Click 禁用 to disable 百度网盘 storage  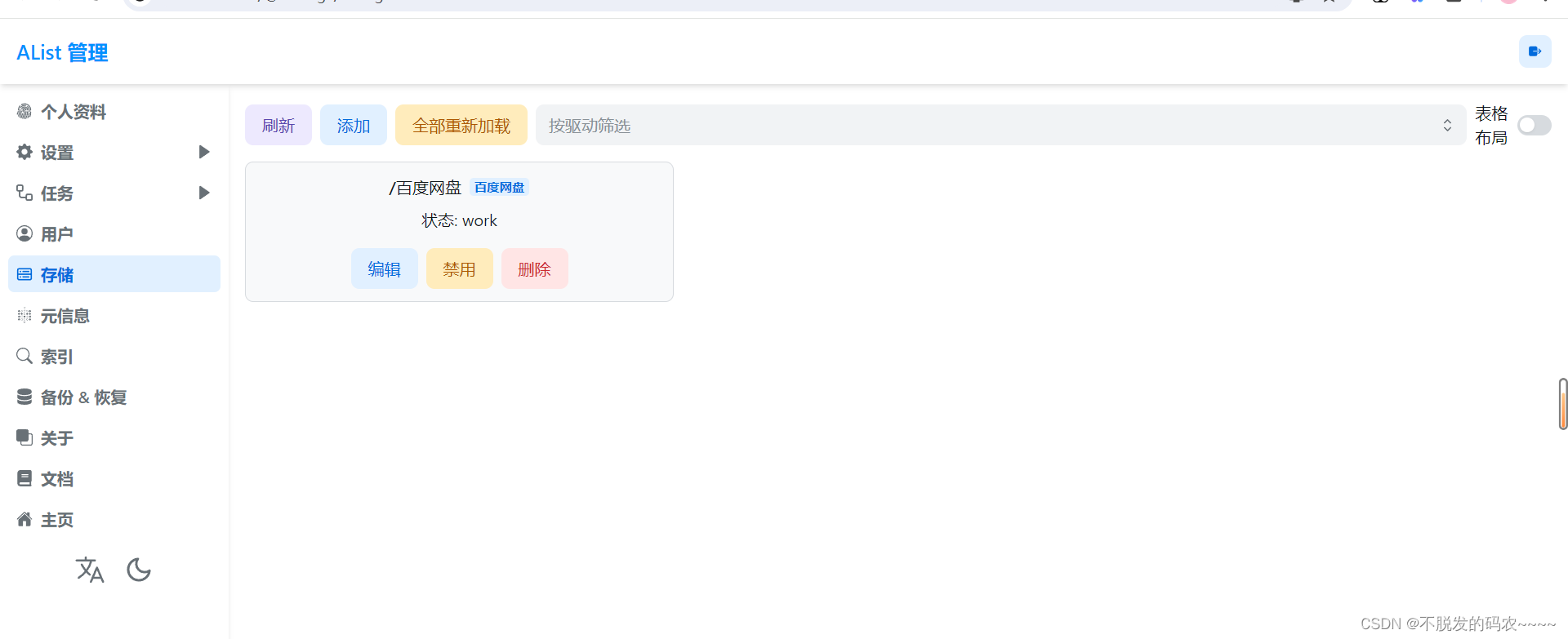click(x=460, y=268)
